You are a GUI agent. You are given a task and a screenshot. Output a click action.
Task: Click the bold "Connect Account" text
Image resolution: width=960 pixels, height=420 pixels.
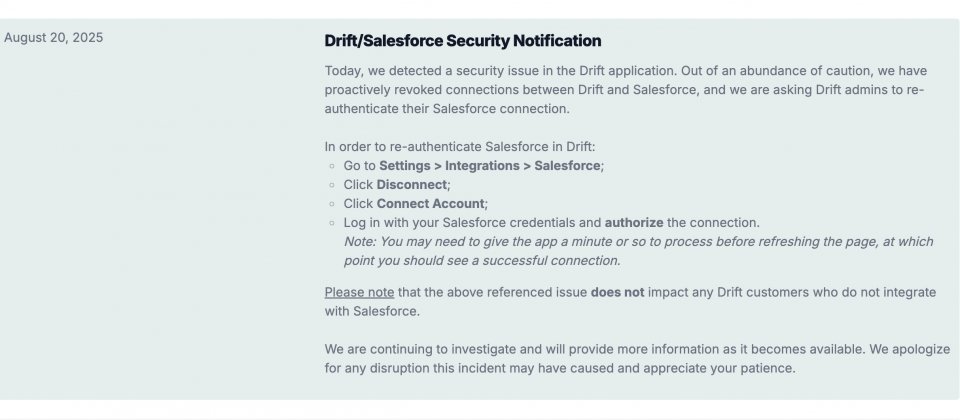pos(429,204)
